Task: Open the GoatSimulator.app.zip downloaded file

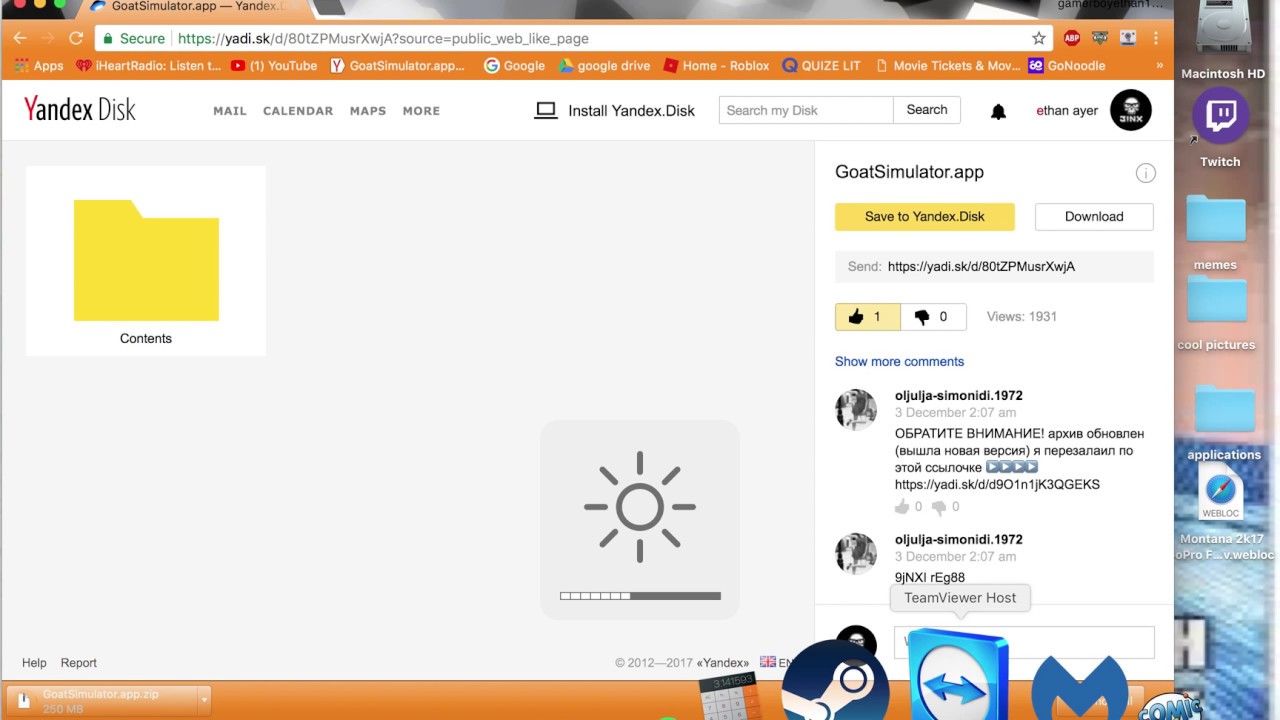Action: pyautogui.click(x=100, y=700)
